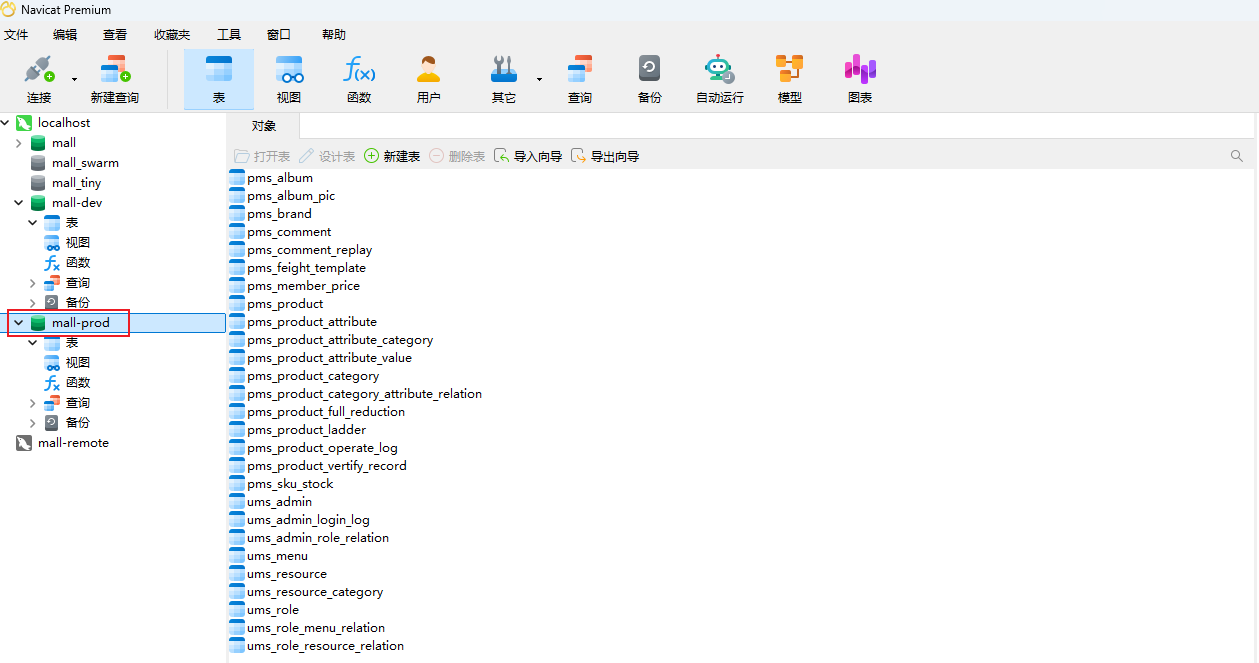Open the 模型 model toolbar icon
Viewport: 1259px width, 663px height.
tap(790, 79)
